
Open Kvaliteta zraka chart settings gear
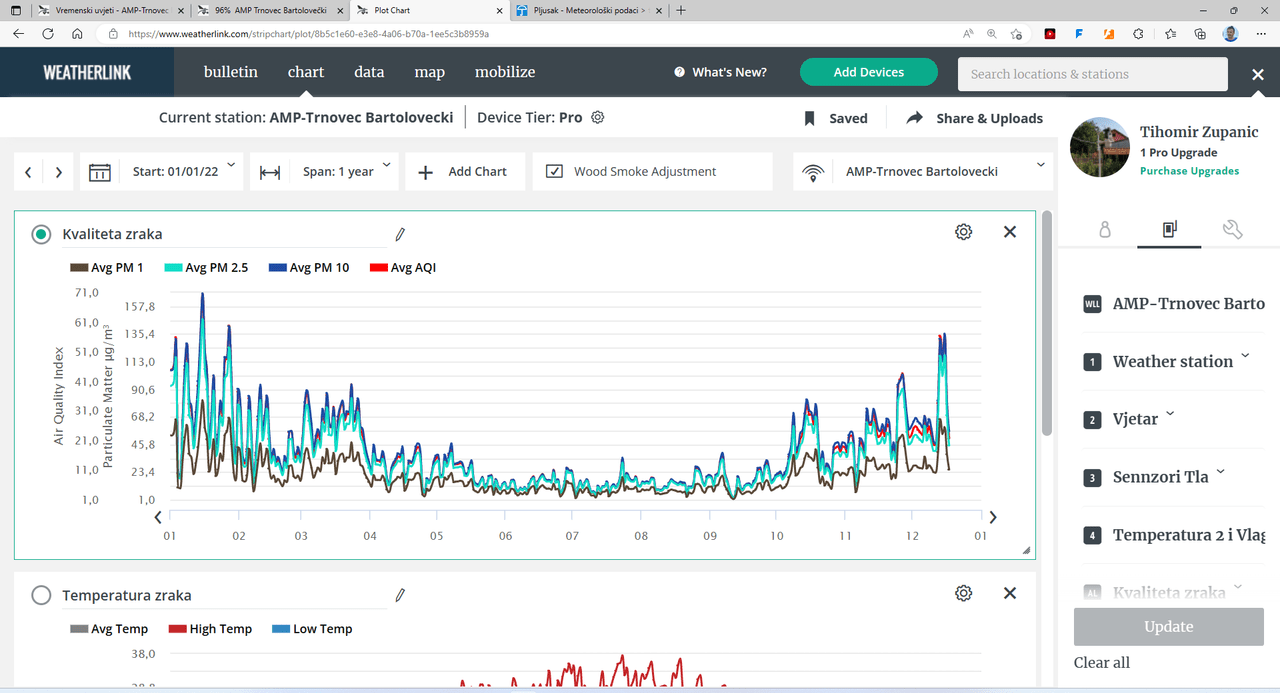pos(964,232)
